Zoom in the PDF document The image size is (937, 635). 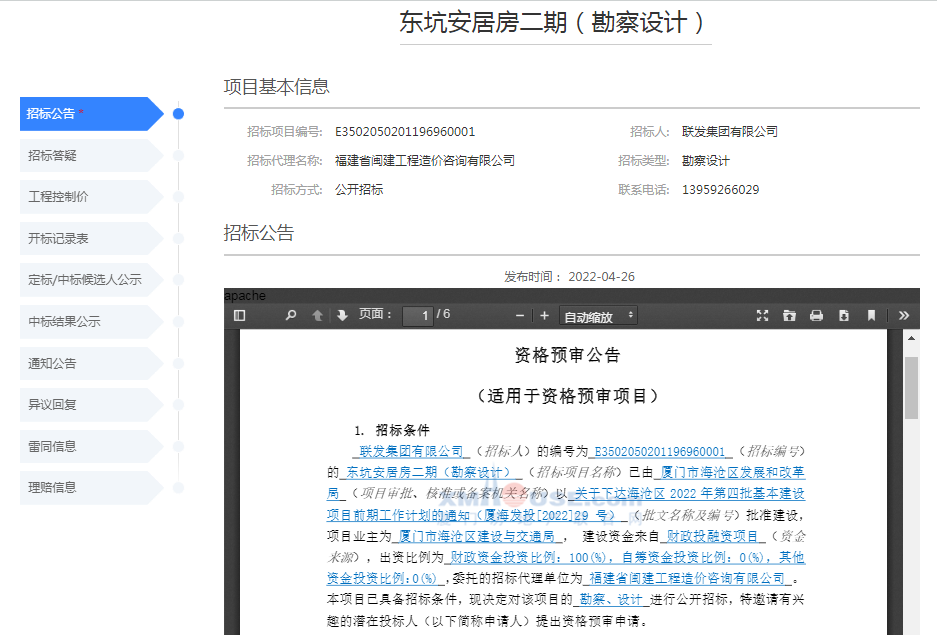point(544,315)
